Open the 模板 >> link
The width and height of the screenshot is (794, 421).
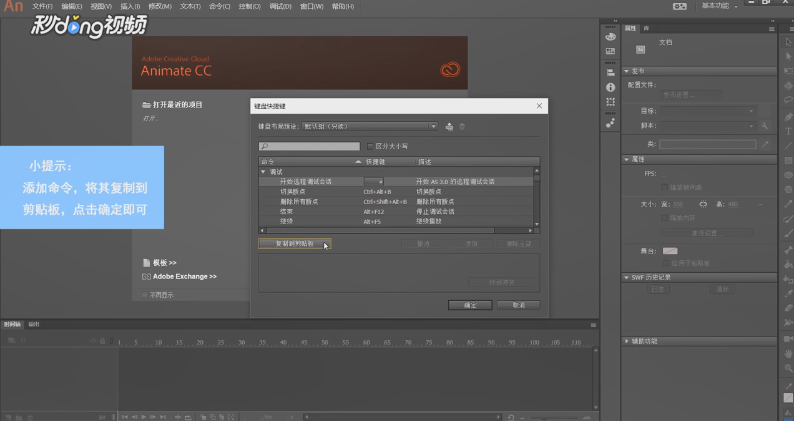pyautogui.click(x=165, y=263)
